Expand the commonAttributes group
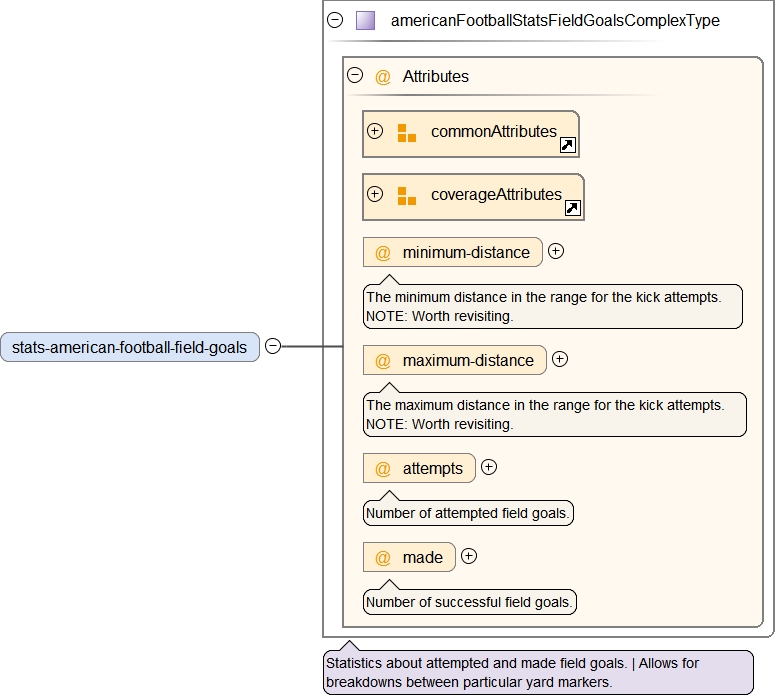The image size is (776, 698). pyautogui.click(x=375, y=131)
